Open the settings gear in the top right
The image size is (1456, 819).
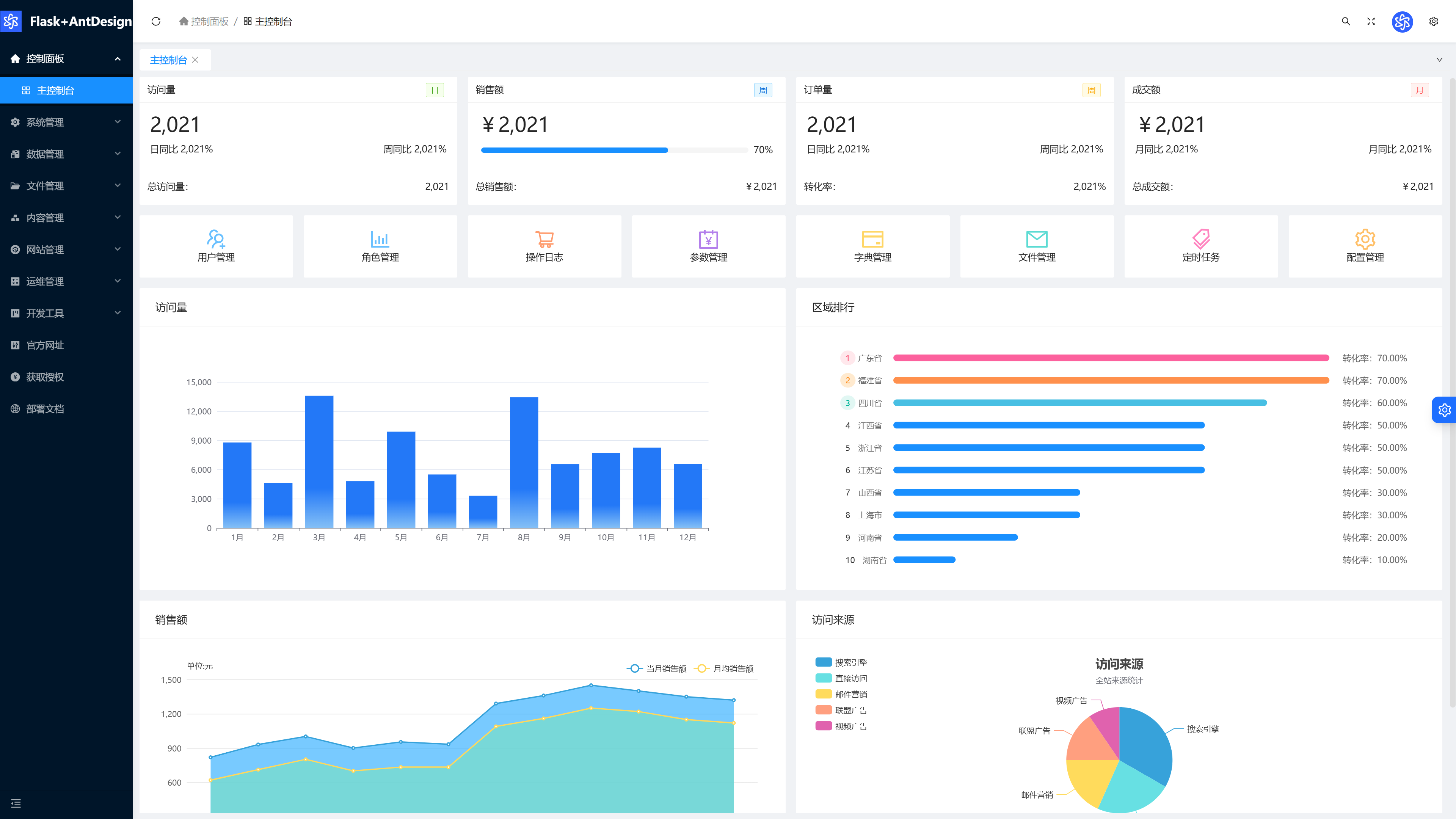pos(1433,22)
